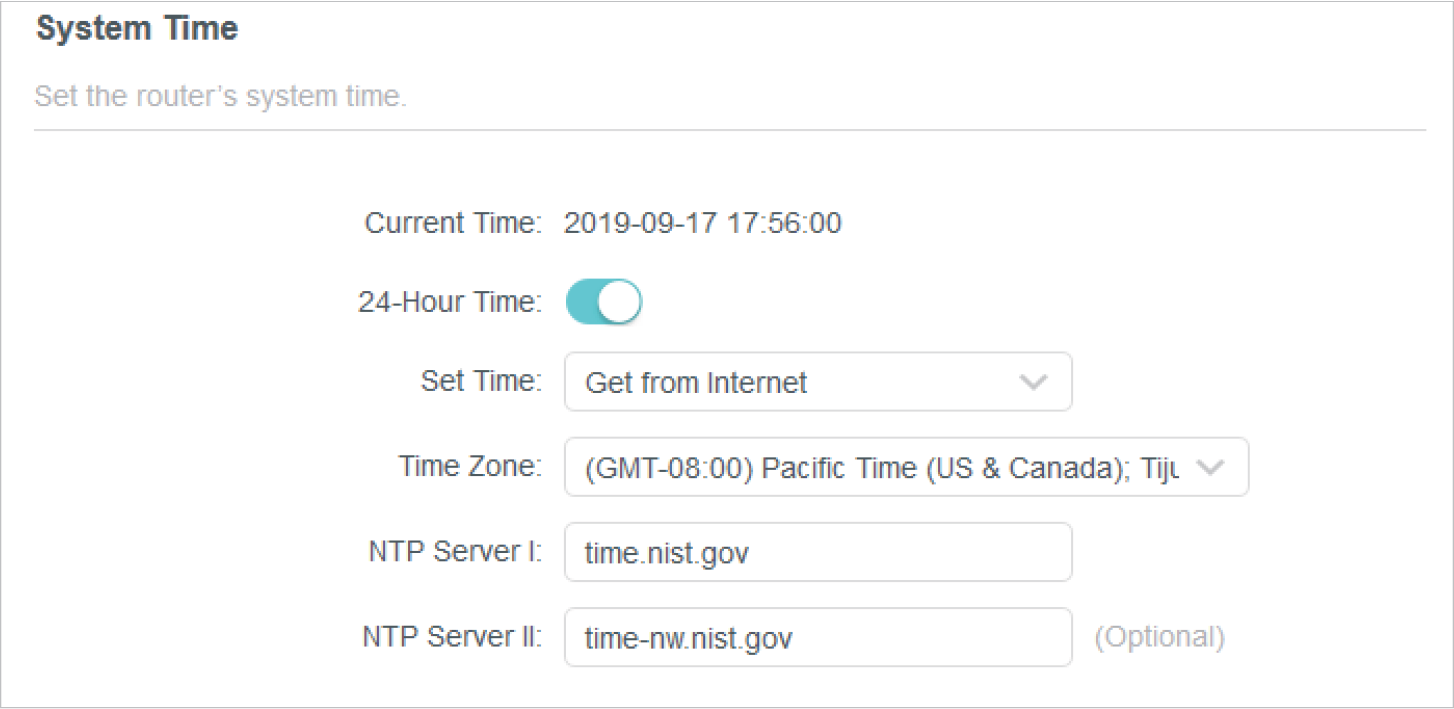1454x709 pixels.
Task: Click the Current Time label
Action: point(452,223)
